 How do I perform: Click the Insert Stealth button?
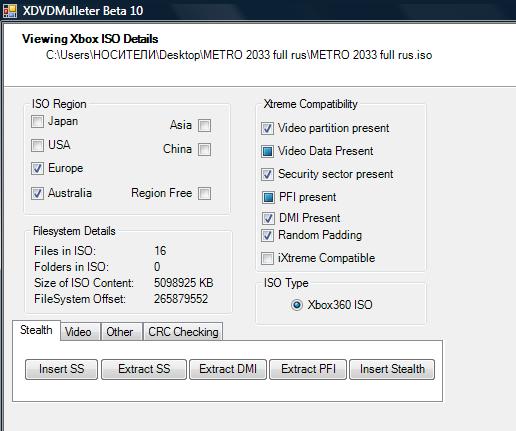click(392, 369)
